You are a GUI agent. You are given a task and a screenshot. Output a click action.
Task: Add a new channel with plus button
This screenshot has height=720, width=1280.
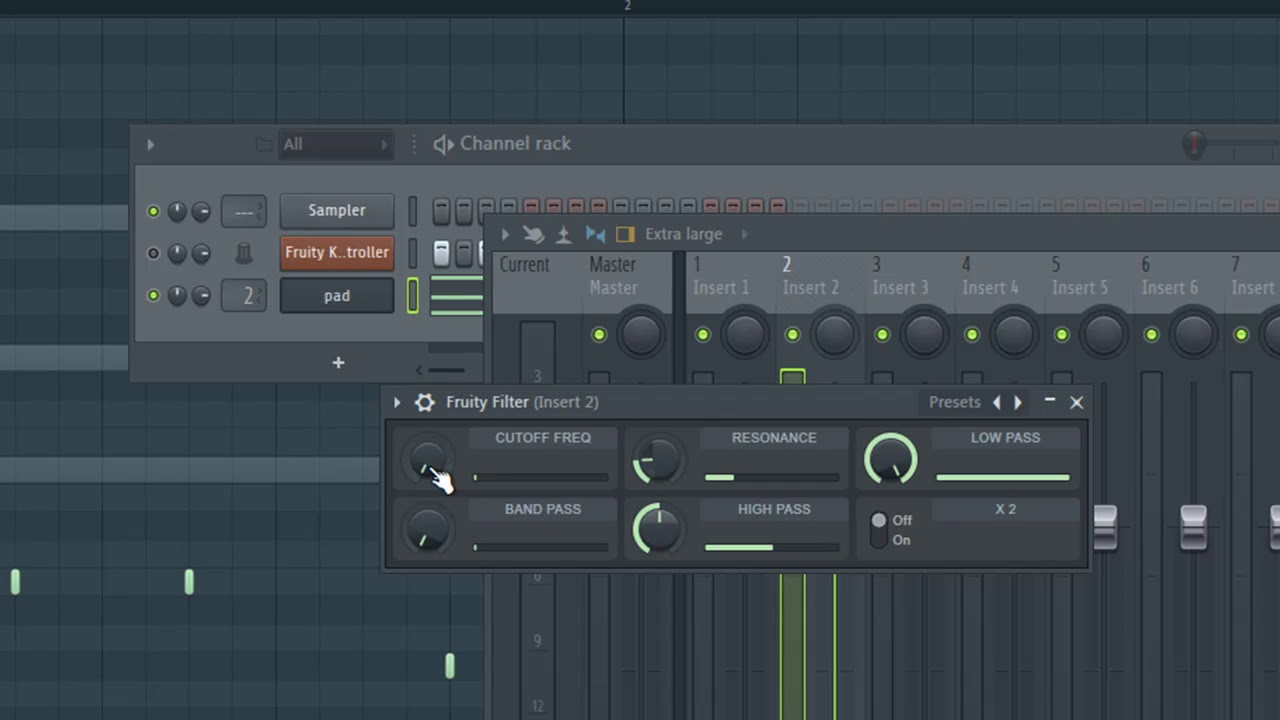pos(338,362)
